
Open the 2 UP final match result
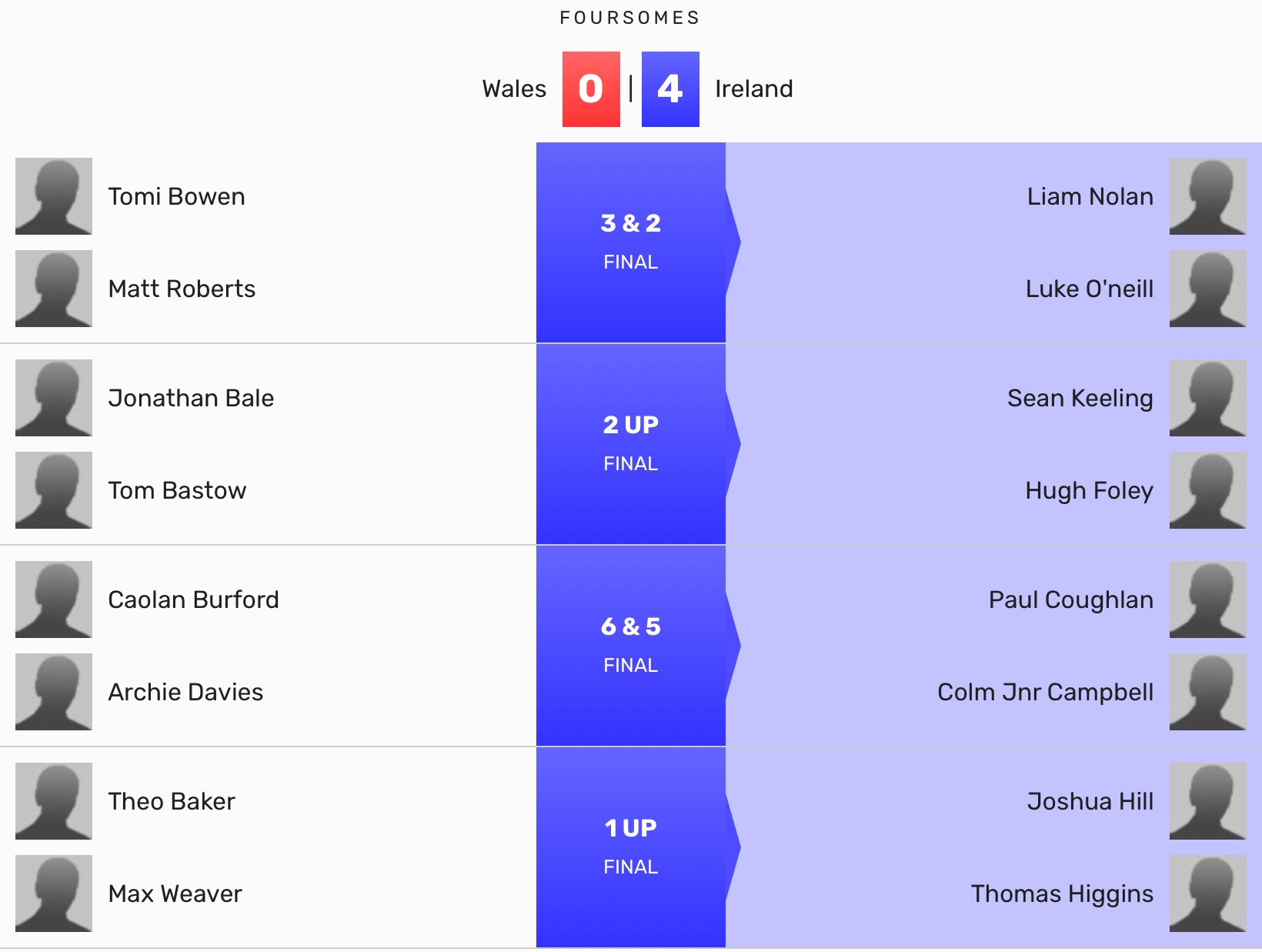click(630, 443)
